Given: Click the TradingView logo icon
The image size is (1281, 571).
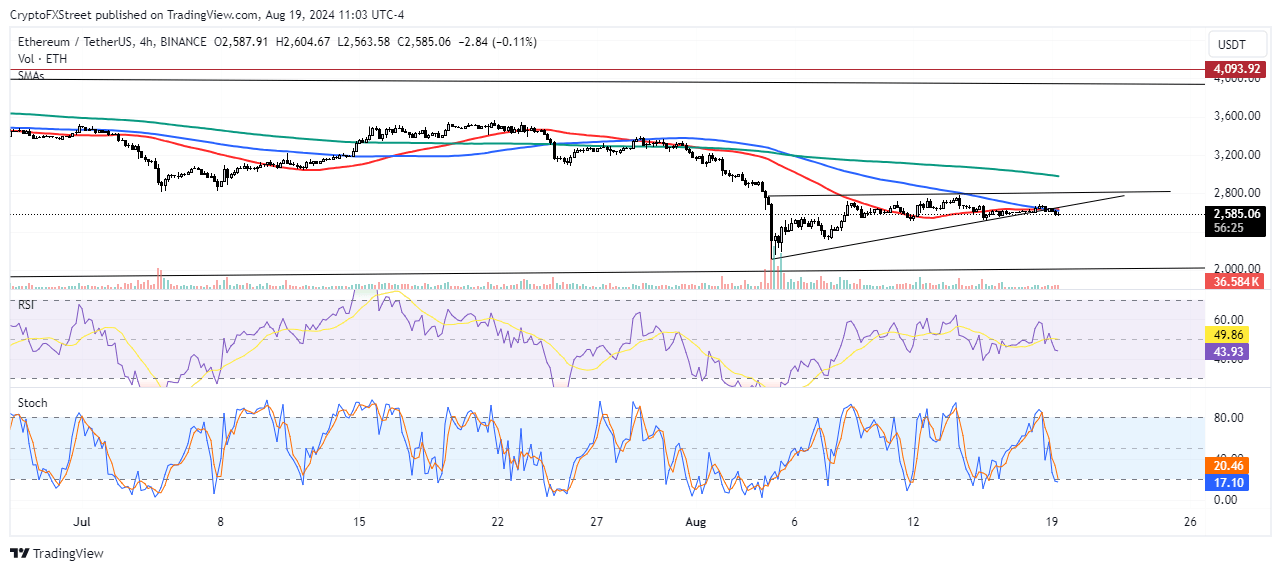Looking at the screenshot, I should coord(19,553).
